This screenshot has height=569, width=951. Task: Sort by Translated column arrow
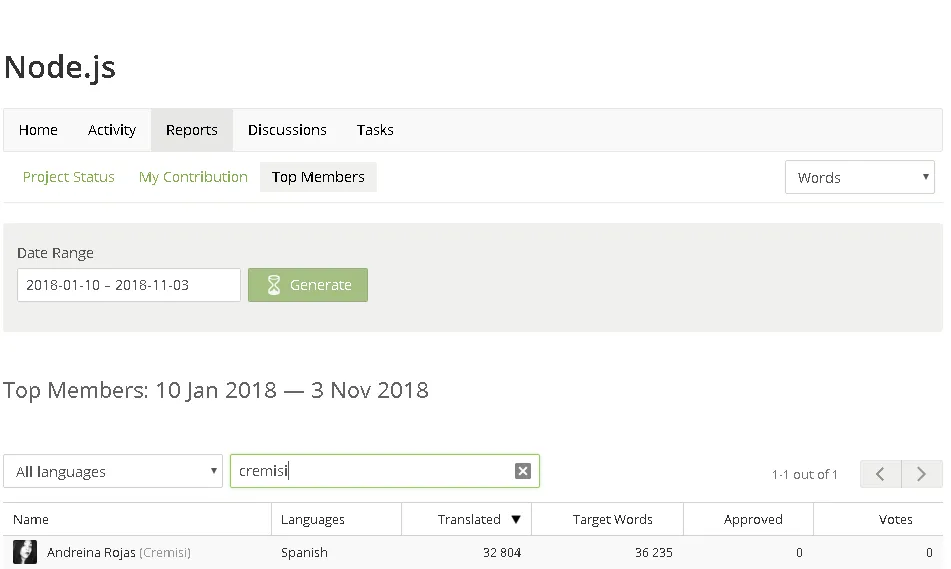click(x=516, y=519)
